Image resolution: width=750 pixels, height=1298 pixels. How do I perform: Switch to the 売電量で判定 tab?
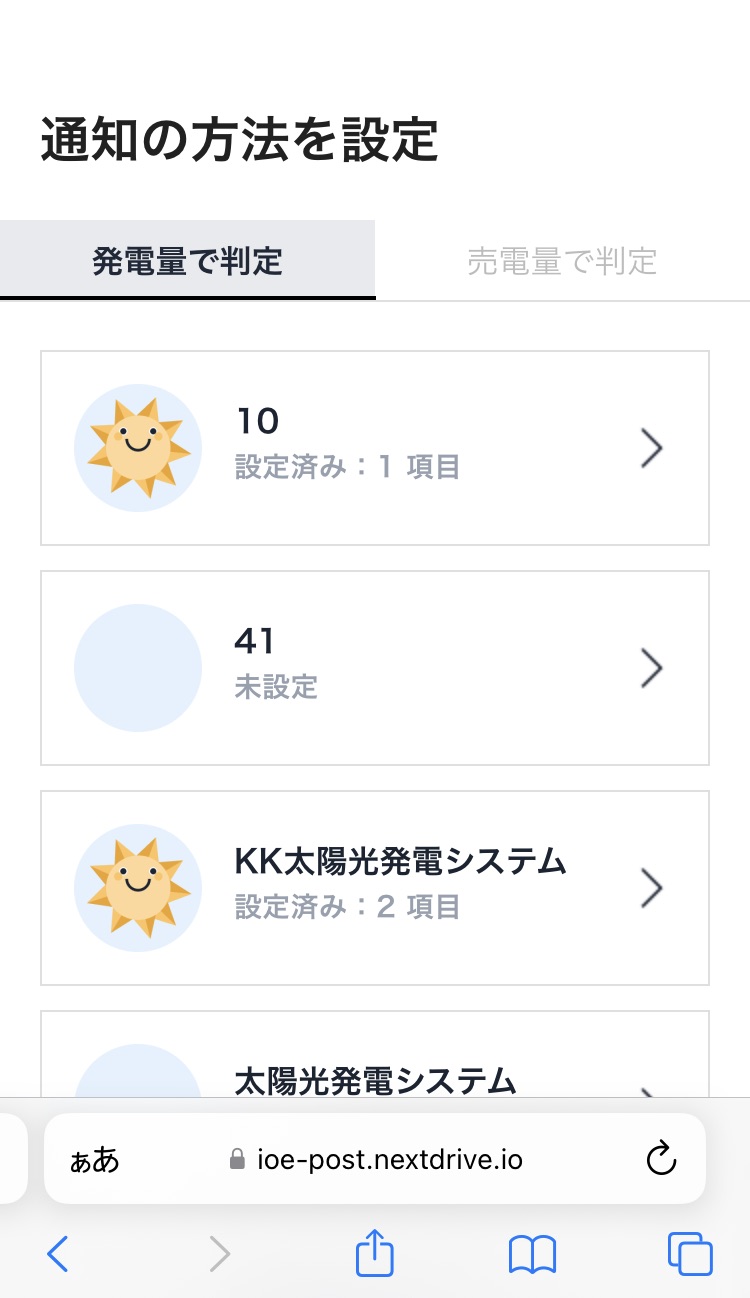click(x=562, y=261)
